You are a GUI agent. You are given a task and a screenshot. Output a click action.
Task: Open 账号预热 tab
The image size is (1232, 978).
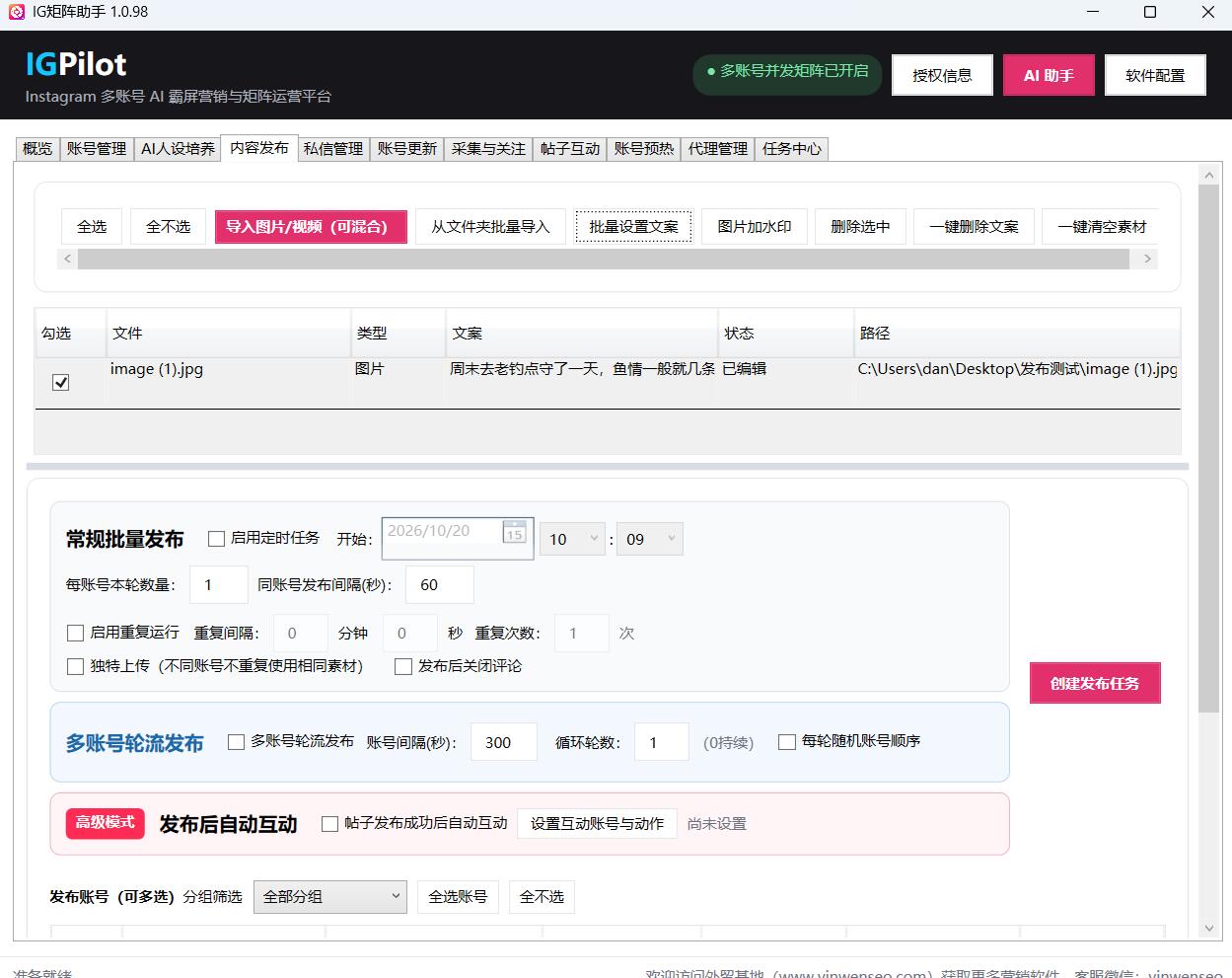[x=644, y=149]
